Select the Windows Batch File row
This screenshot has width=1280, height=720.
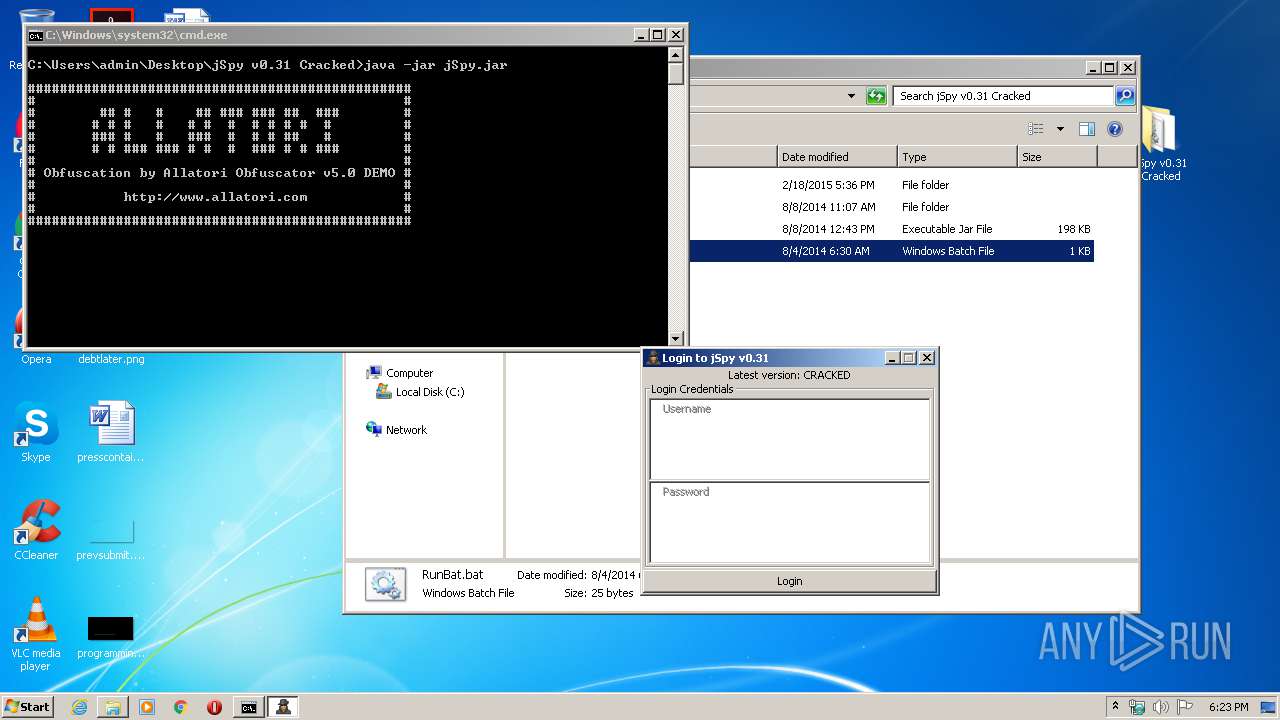click(x=890, y=251)
